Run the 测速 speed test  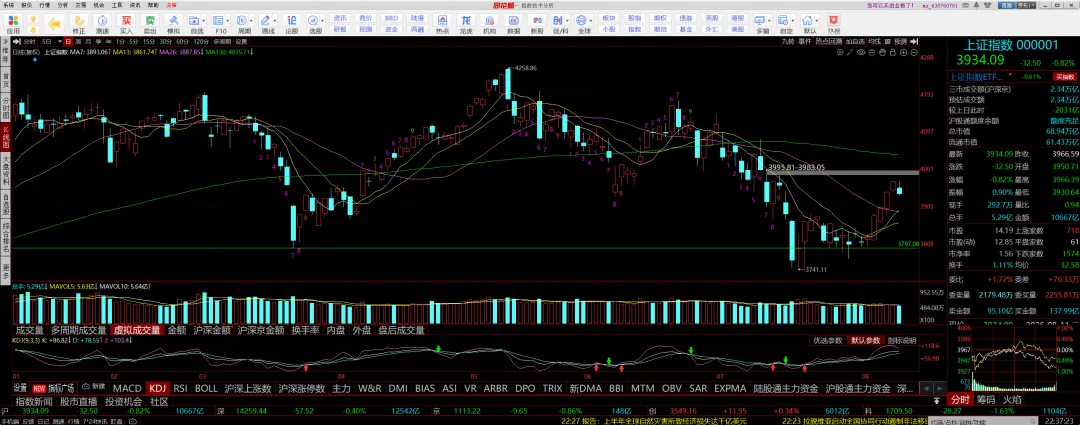coord(103,23)
